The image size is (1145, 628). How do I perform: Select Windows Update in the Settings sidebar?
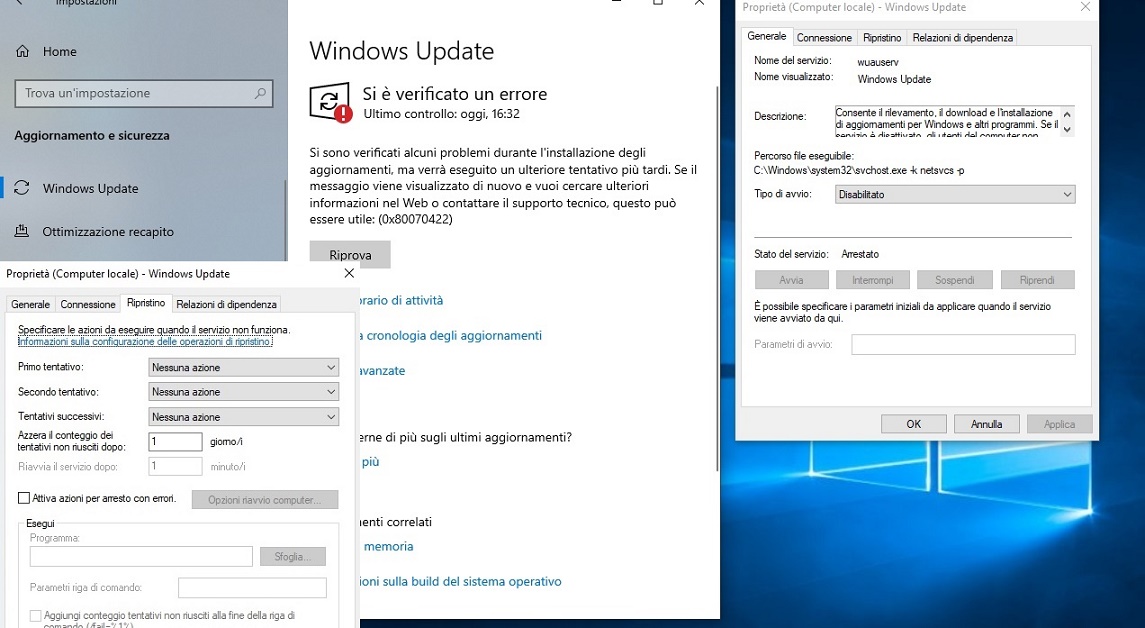pyautogui.click(x=91, y=188)
